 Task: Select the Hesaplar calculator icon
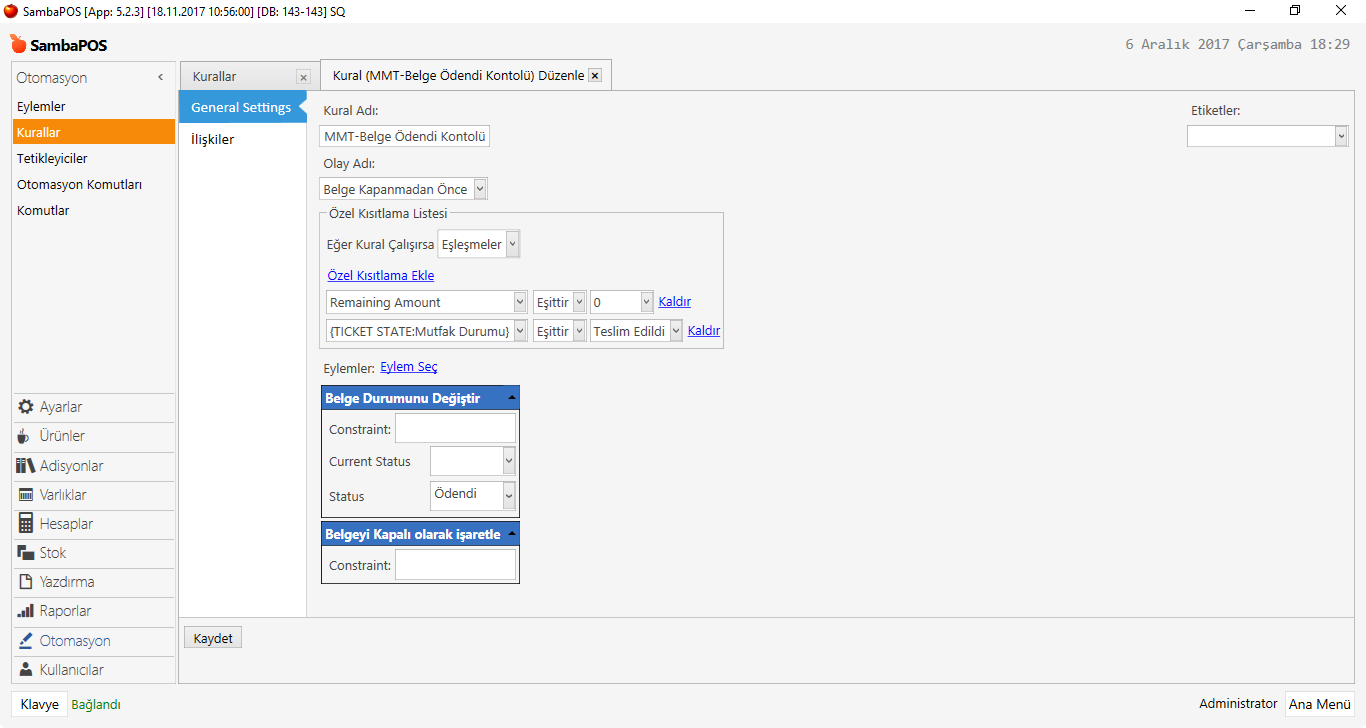click(26, 524)
